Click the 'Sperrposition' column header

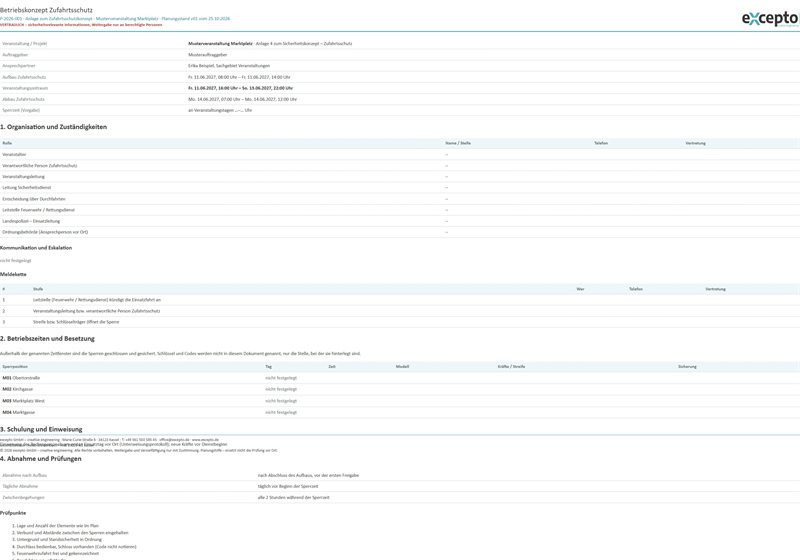click(x=15, y=367)
